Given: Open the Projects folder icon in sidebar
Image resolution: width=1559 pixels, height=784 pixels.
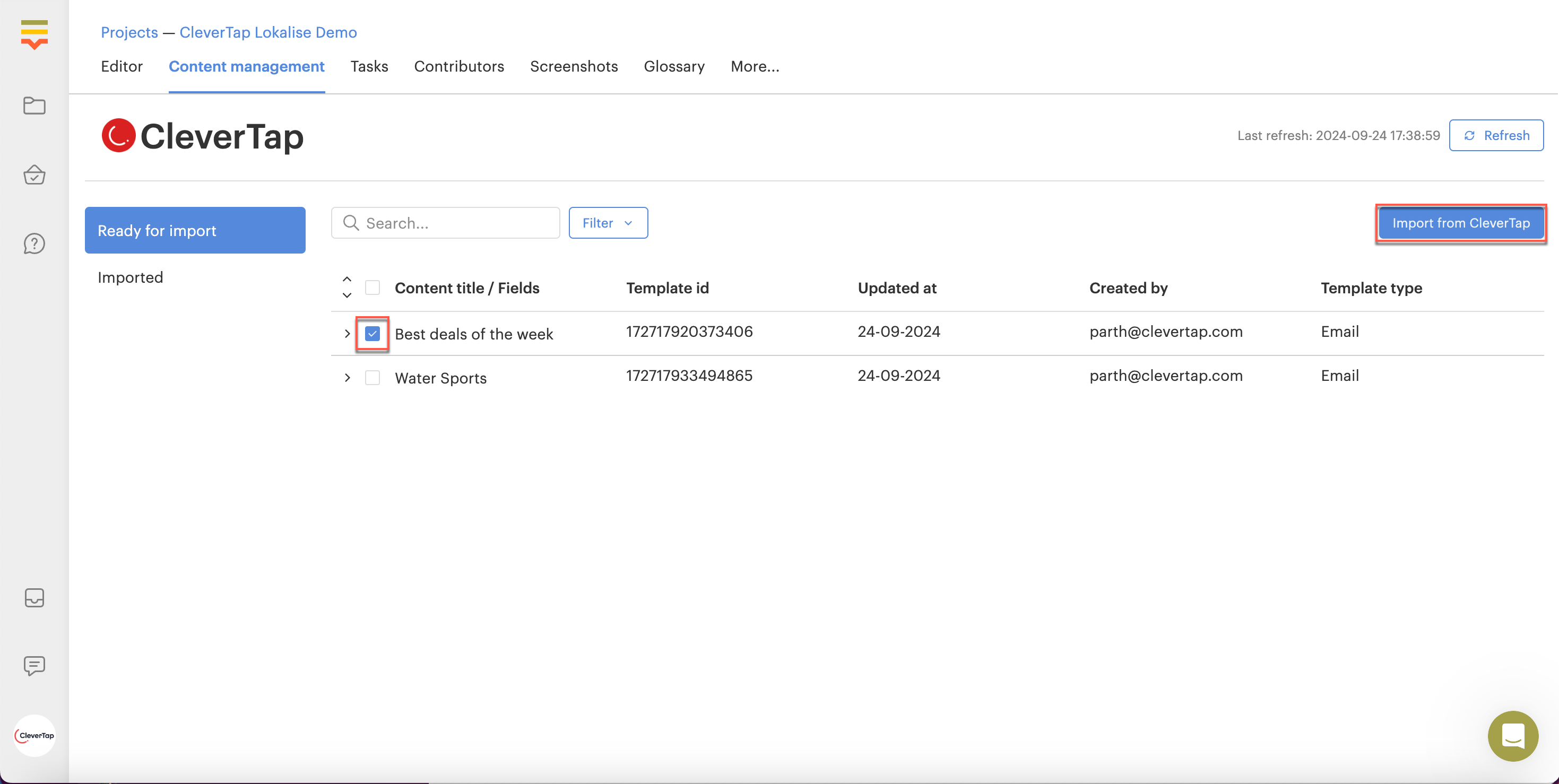Looking at the screenshot, I should point(34,105).
